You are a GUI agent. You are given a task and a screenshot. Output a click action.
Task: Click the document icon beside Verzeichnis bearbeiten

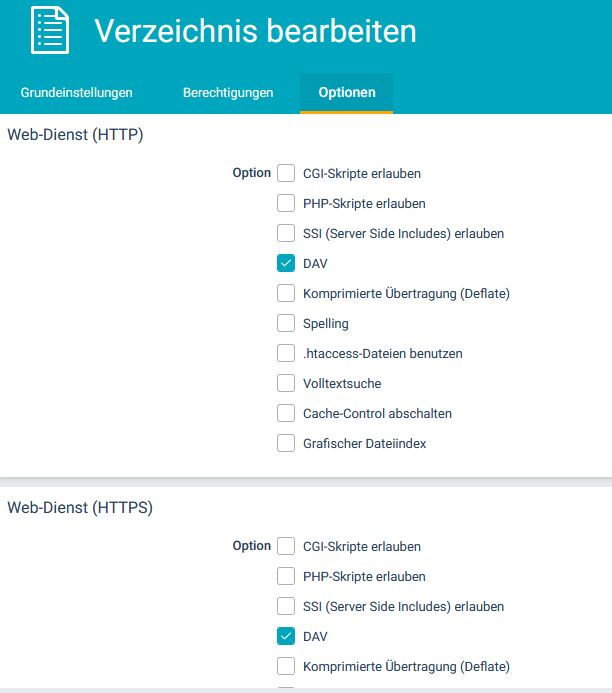[x=50, y=30]
